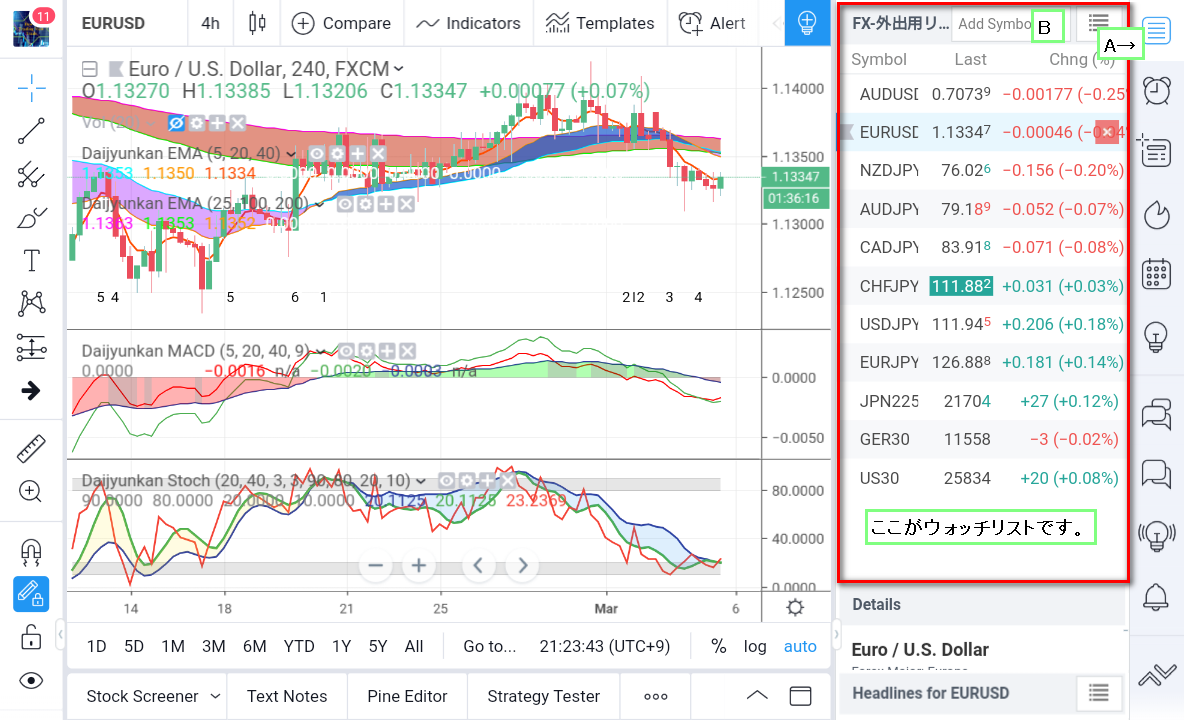1184x720 pixels.
Task: Toggle Magnet mode in the drawing toolbar
Action: [x=30, y=550]
